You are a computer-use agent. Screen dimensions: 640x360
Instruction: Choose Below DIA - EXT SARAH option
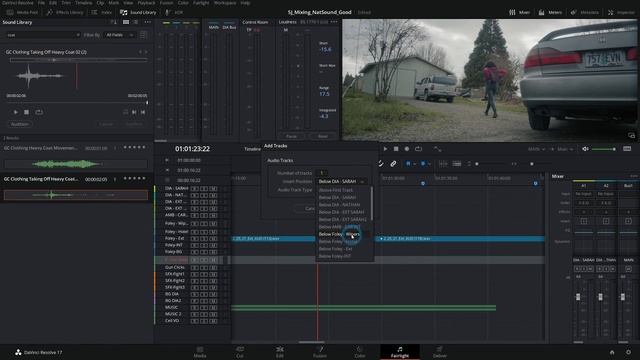341,212
